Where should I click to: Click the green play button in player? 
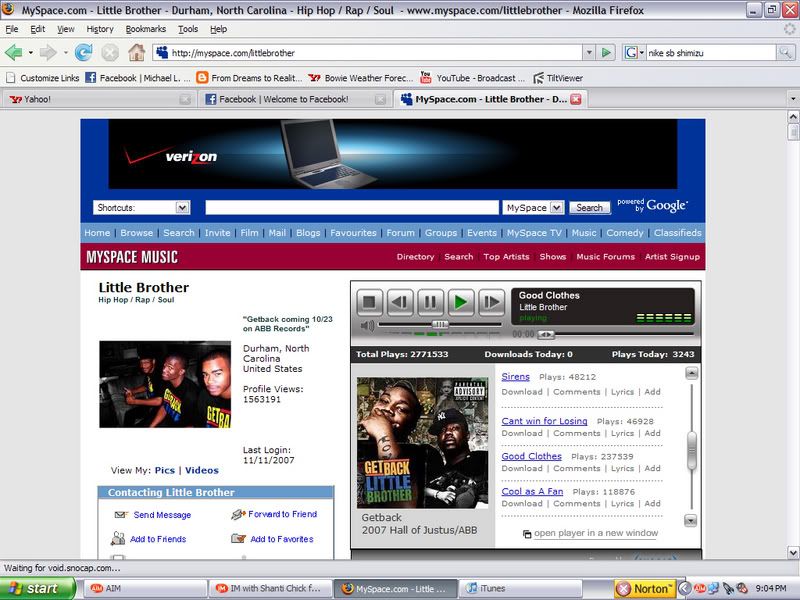(461, 303)
